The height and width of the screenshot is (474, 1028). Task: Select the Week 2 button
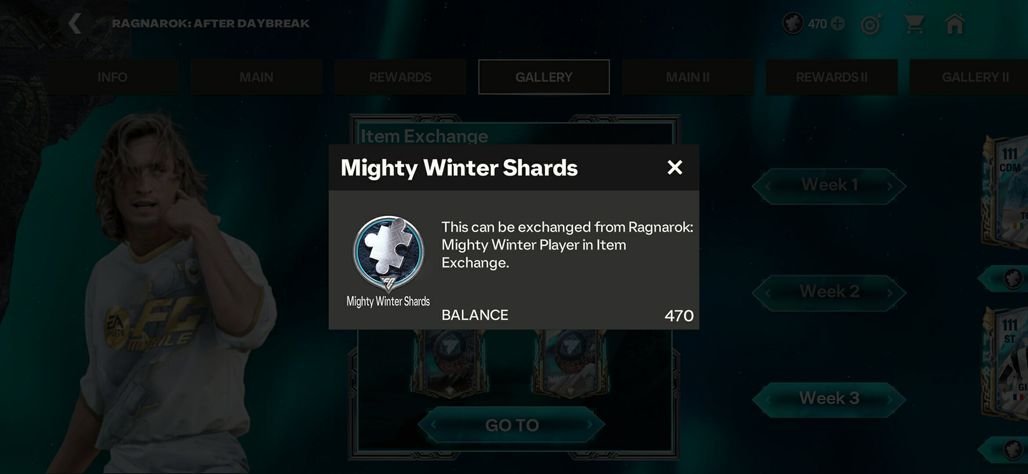pos(829,292)
